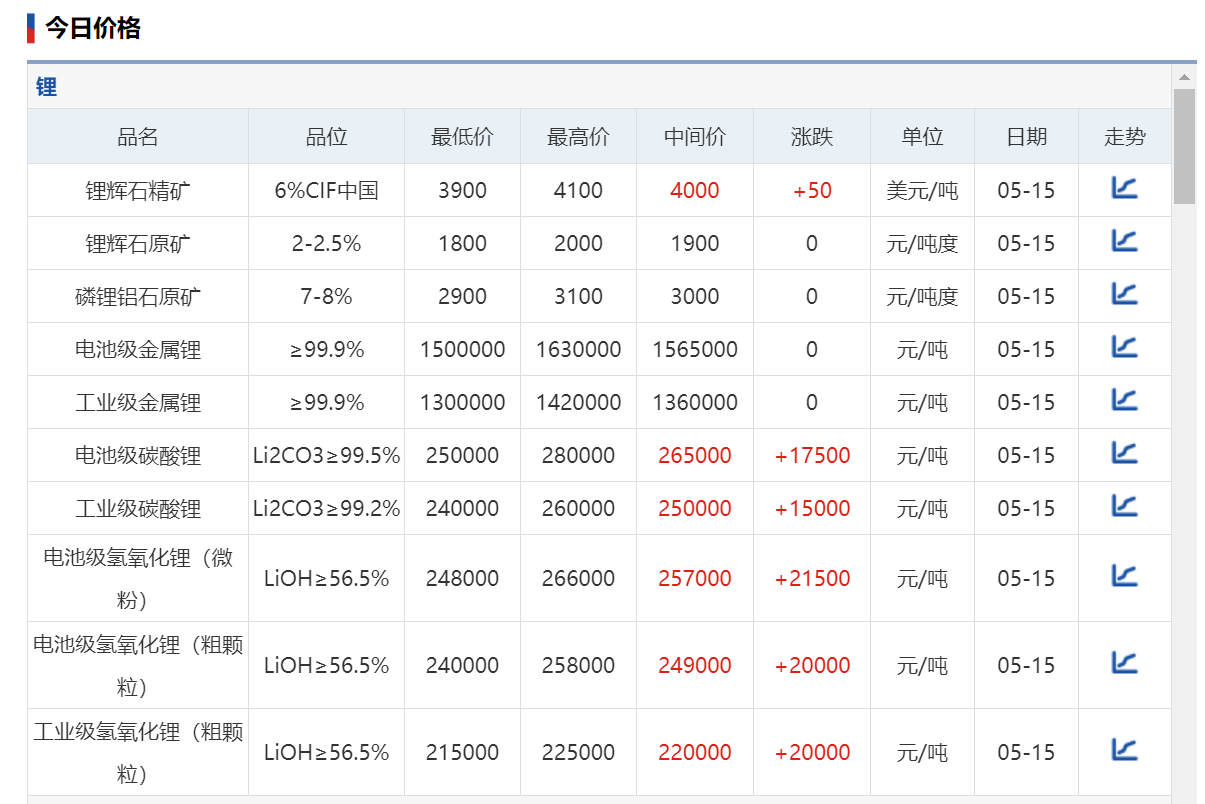Click the 今日价格 section title
Image resolution: width=1205 pixels, height=804 pixels.
pyautogui.click(x=93, y=28)
